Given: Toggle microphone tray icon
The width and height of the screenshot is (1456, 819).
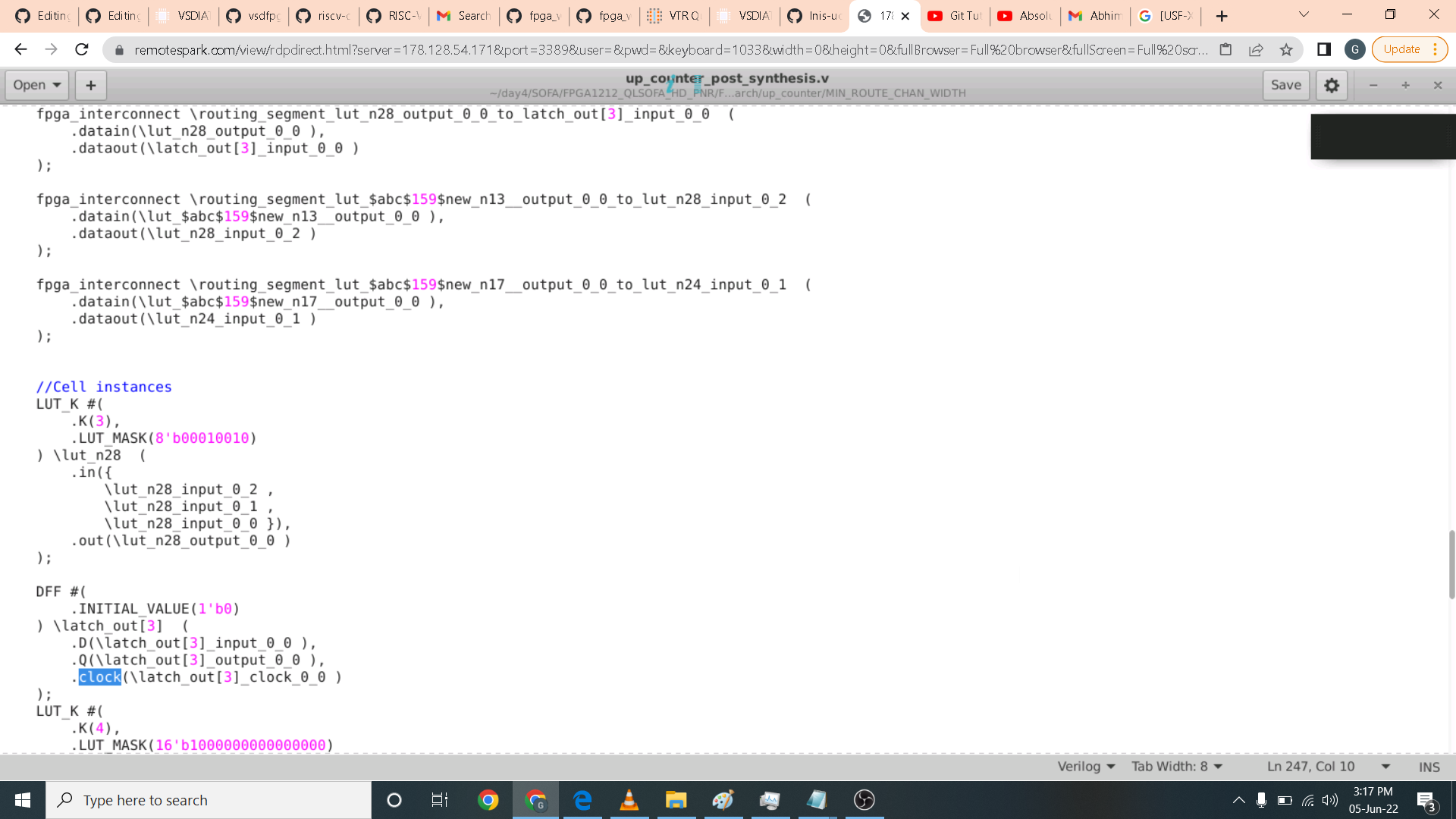Looking at the screenshot, I should pos(1261,800).
